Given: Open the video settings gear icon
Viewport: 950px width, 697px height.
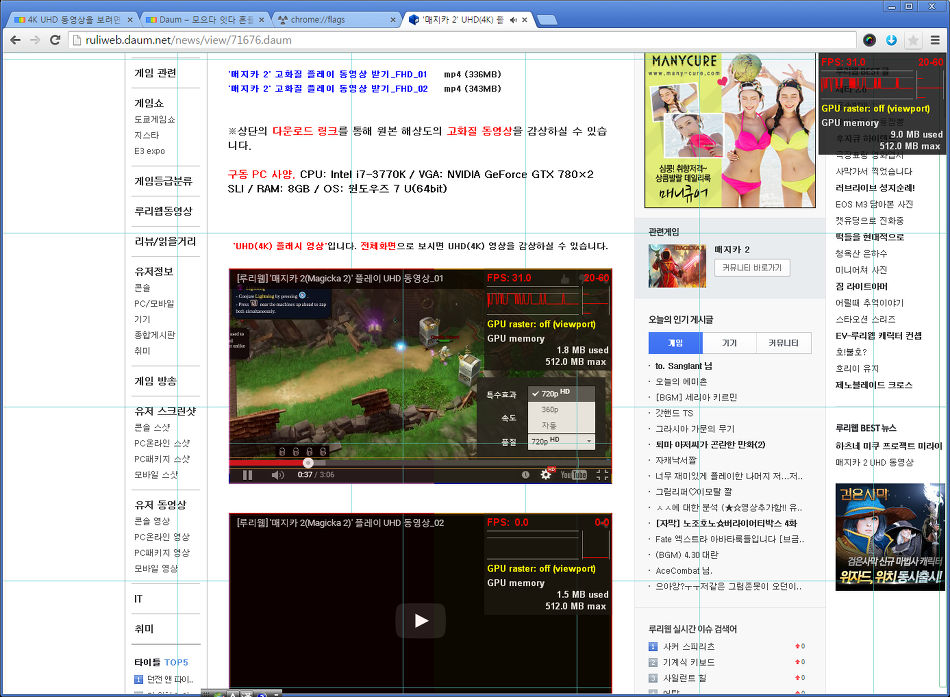Looking at the screenshot, I should point(546,475).
